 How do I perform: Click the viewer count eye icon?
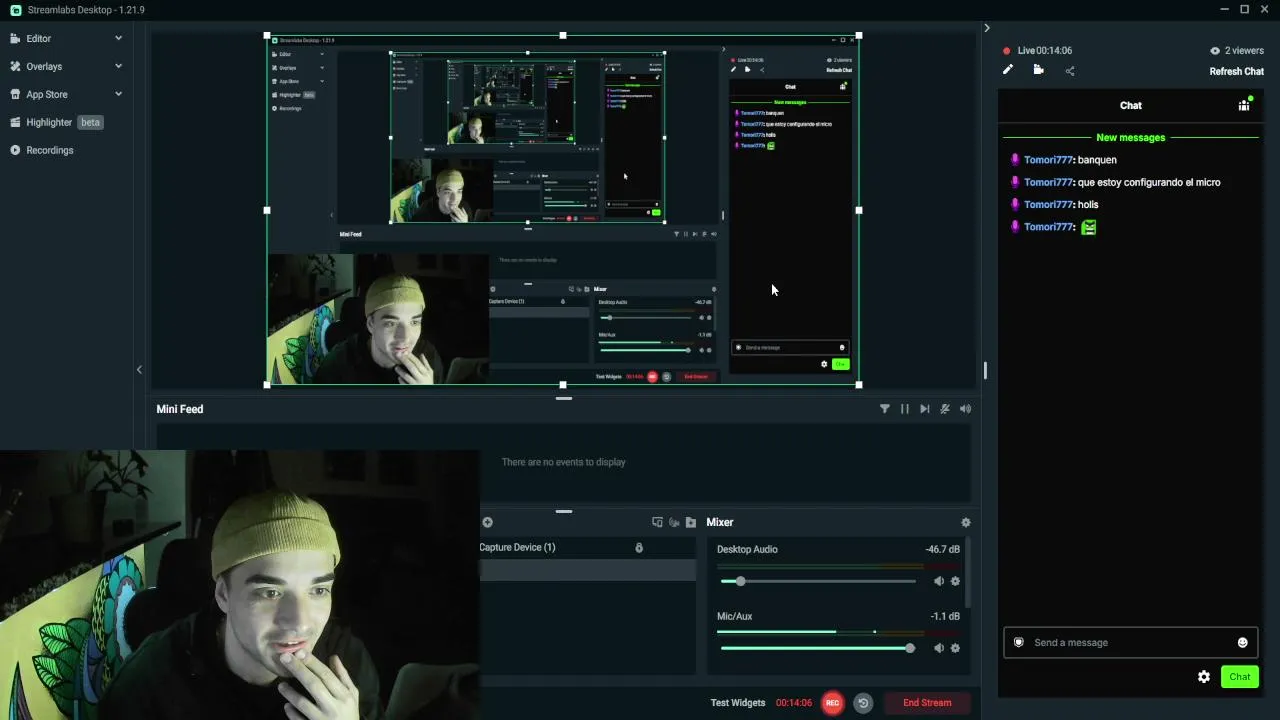pos(1215,50)
